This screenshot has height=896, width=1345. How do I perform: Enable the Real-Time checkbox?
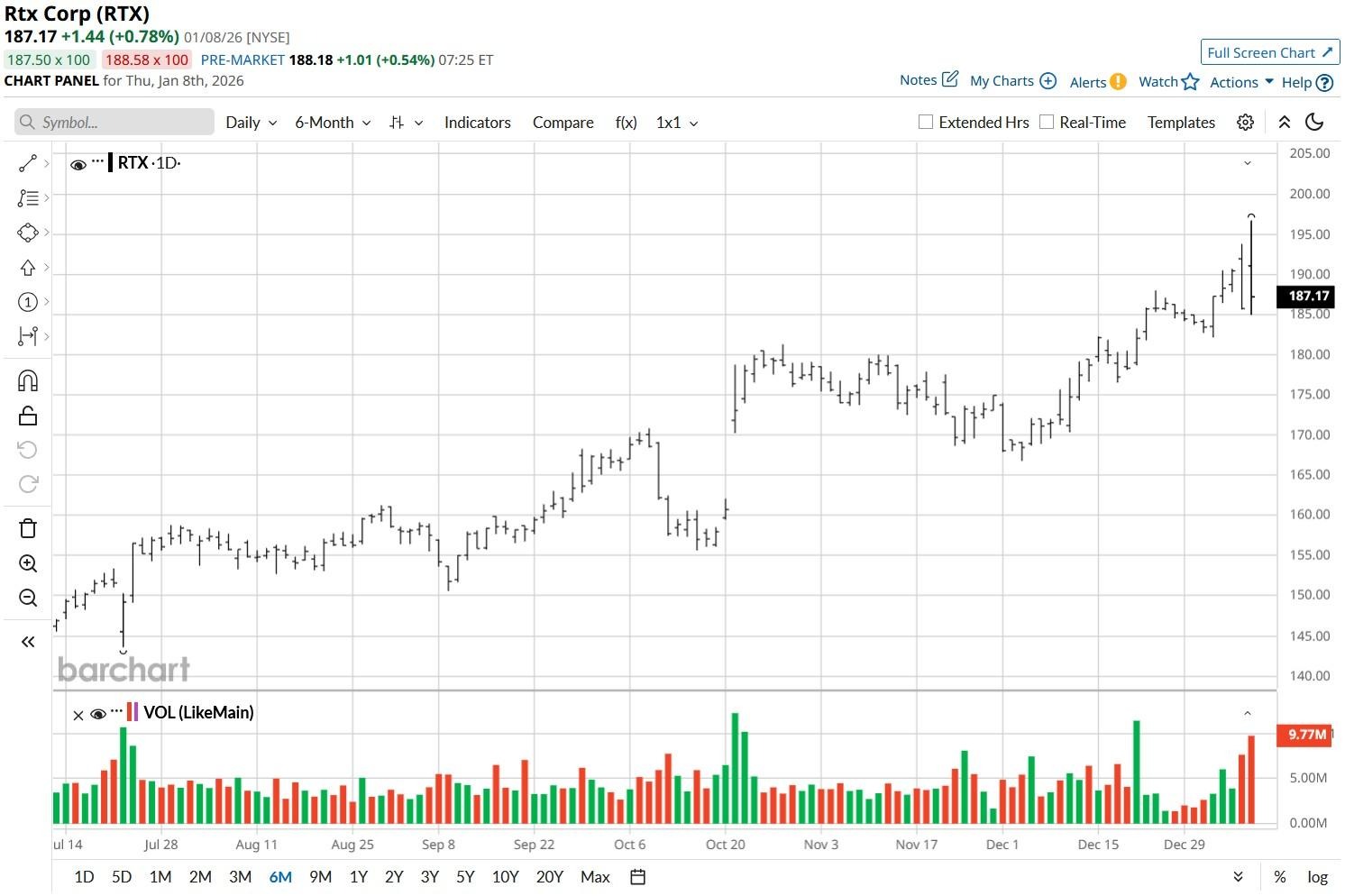click(x=1046, y=122)
